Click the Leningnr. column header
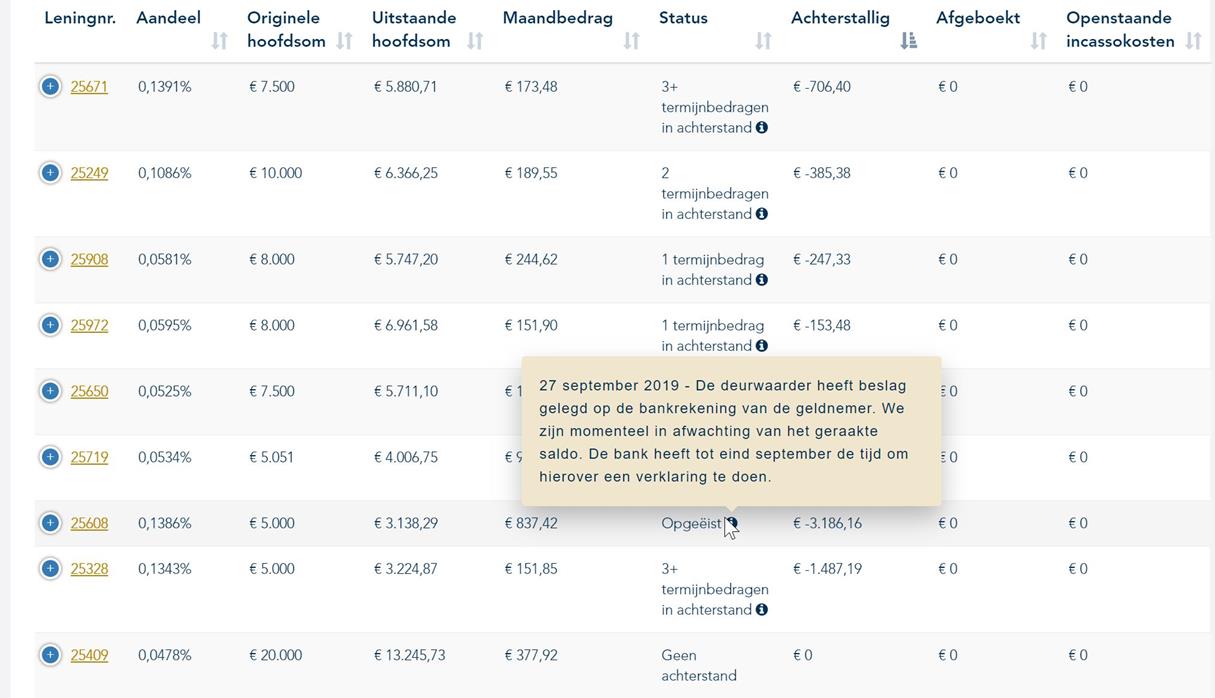 click(x=80, y=18)
